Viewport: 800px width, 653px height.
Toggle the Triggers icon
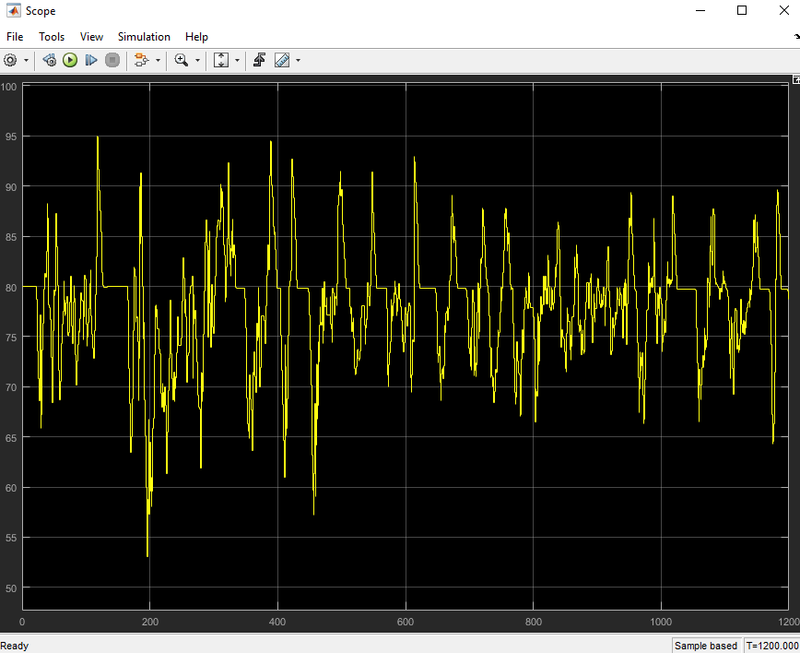(259, 60)
